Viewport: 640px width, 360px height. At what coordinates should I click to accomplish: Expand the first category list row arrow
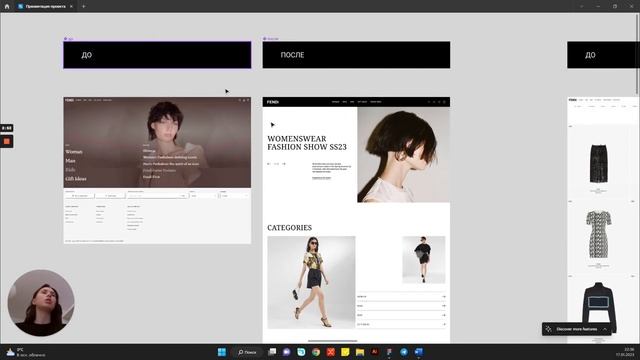click(444, 297)
